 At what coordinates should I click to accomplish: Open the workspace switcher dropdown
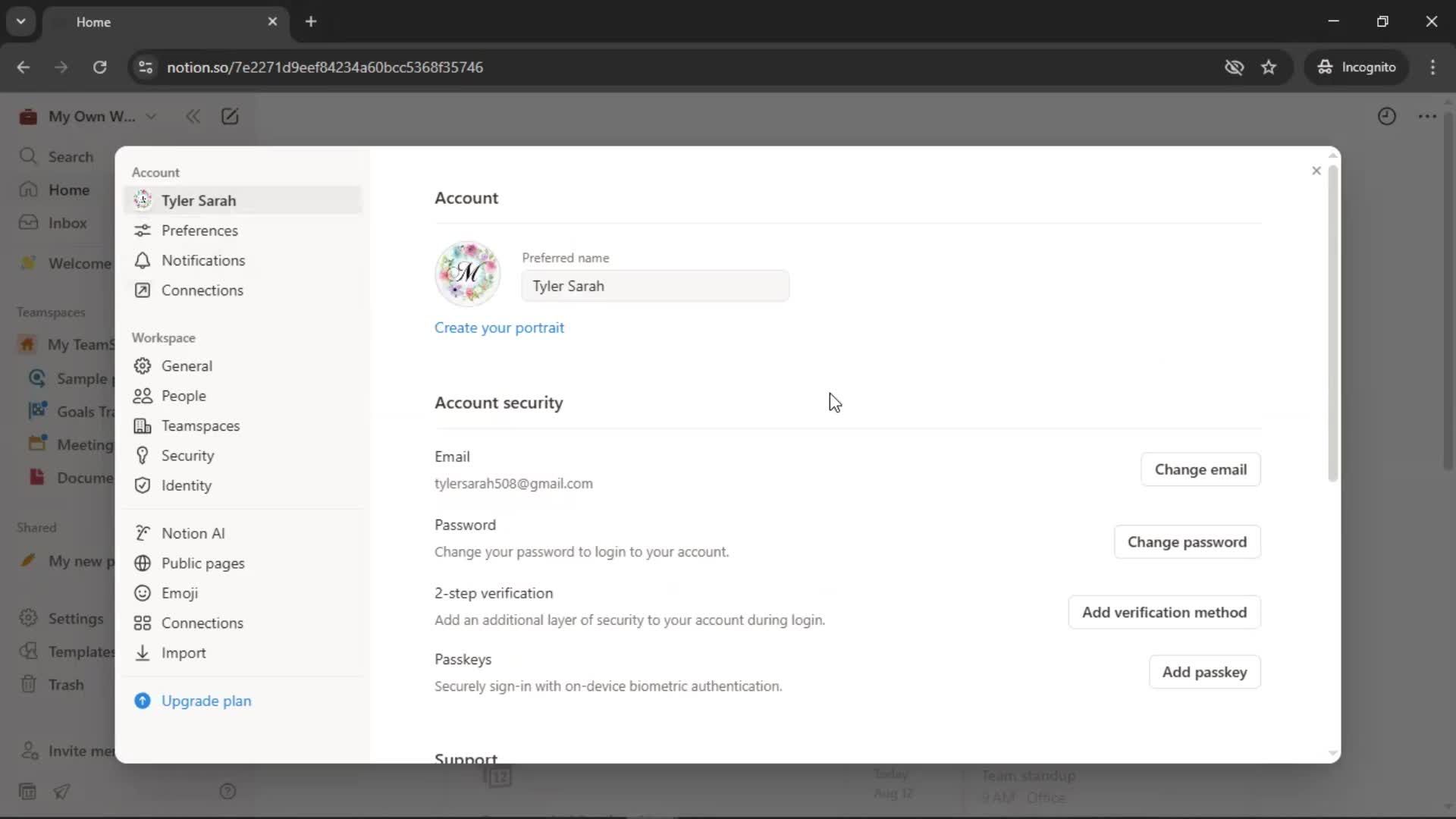click(x=89, y=116)
